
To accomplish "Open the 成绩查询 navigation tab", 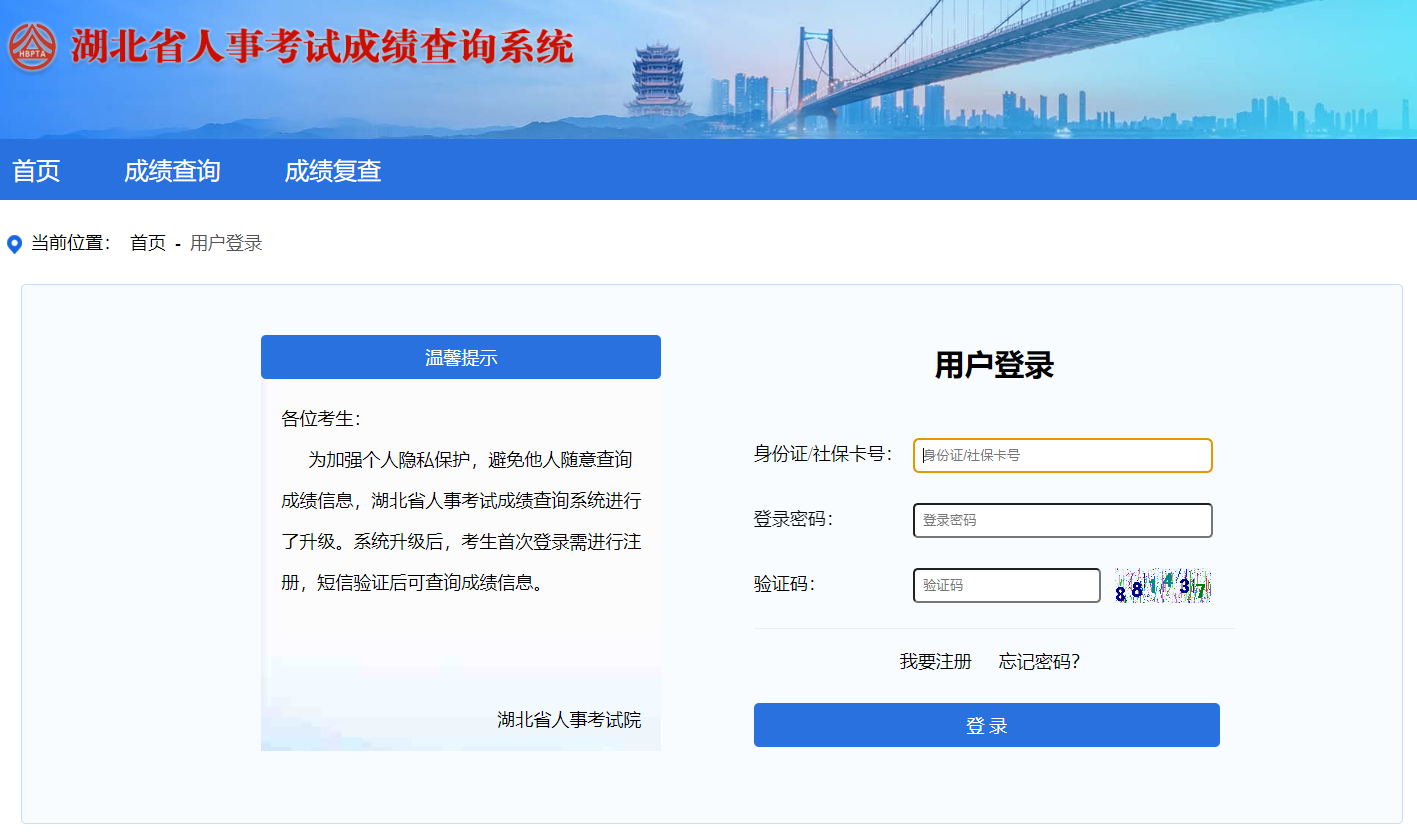I will (x=172, y=171).
